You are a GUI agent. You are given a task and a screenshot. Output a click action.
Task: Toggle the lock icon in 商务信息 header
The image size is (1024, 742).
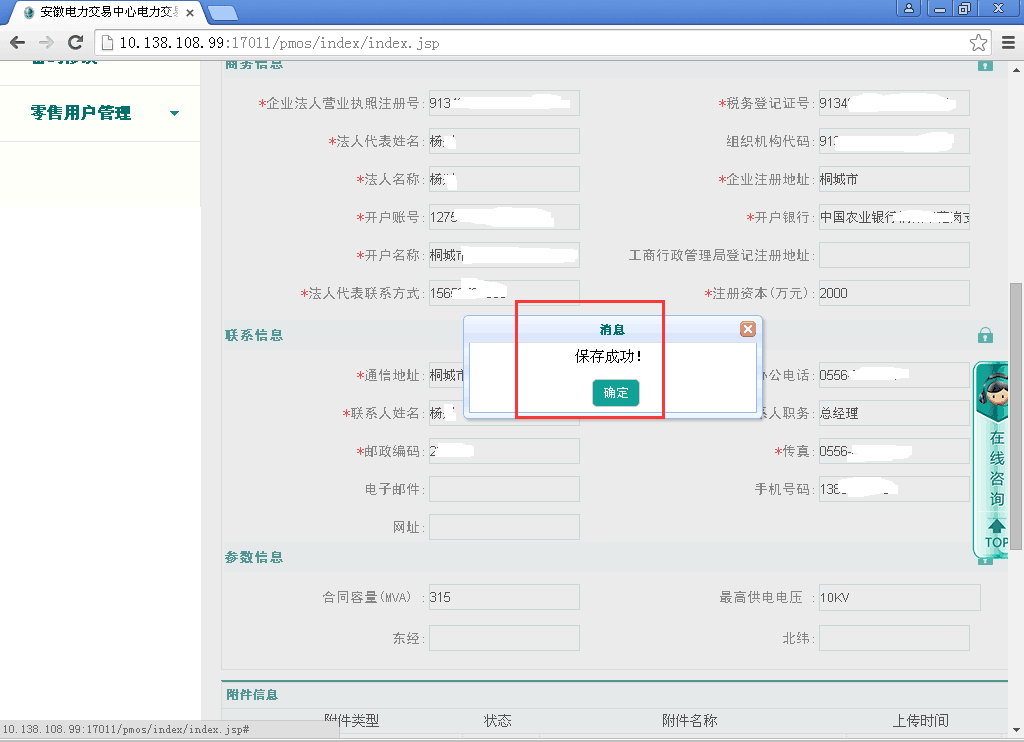985,65
